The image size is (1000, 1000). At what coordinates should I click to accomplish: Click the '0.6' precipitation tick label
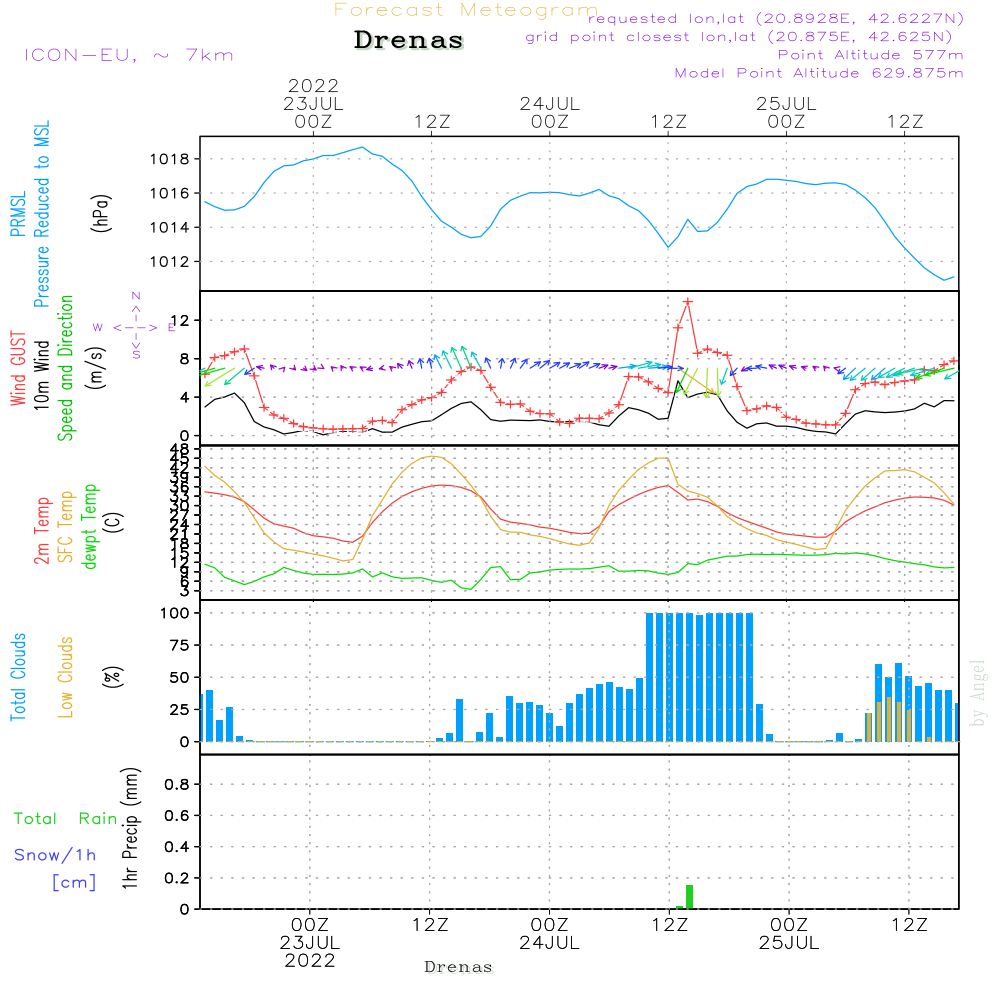[177, 816]
